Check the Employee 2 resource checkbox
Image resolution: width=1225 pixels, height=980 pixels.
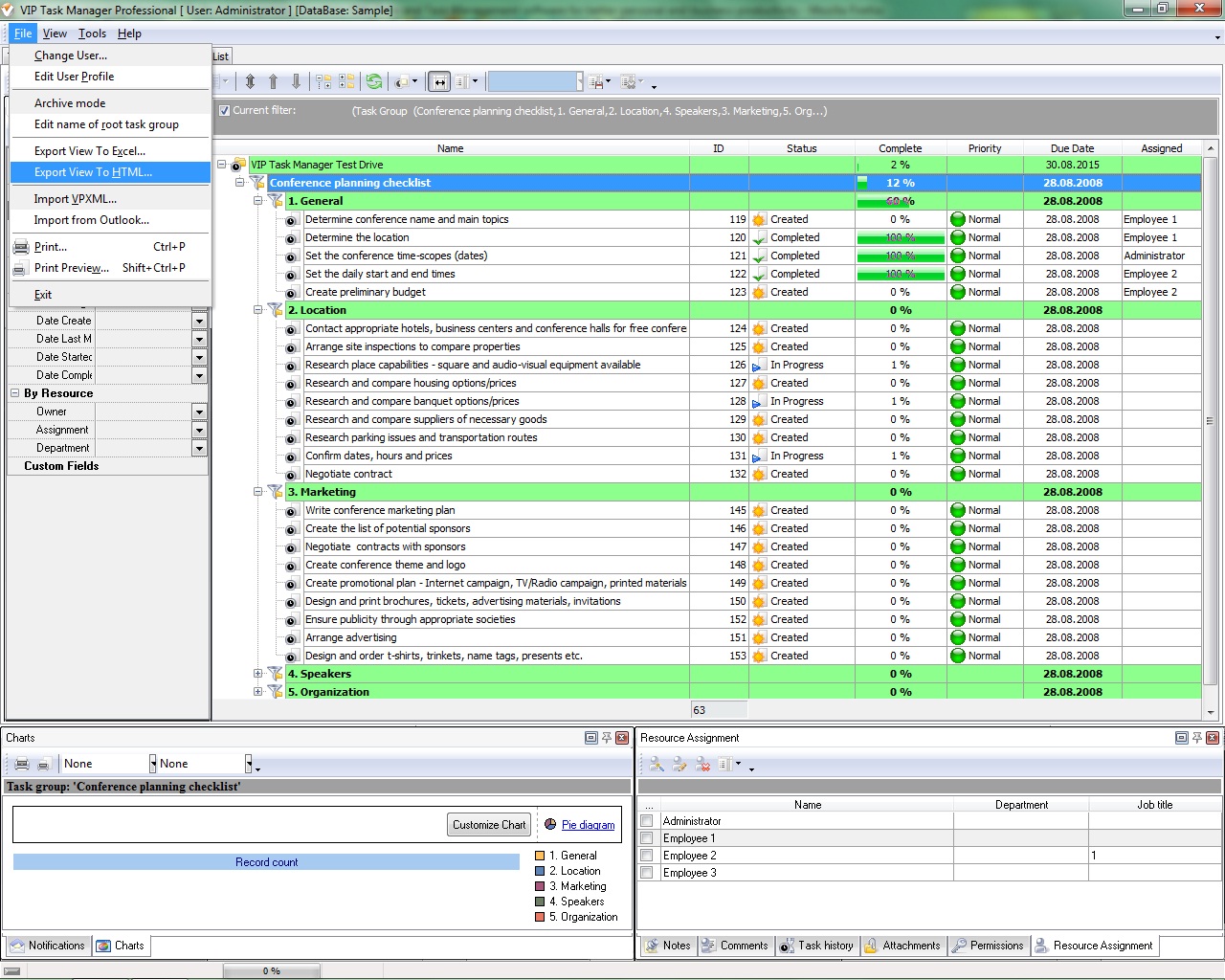pos(647,855)
